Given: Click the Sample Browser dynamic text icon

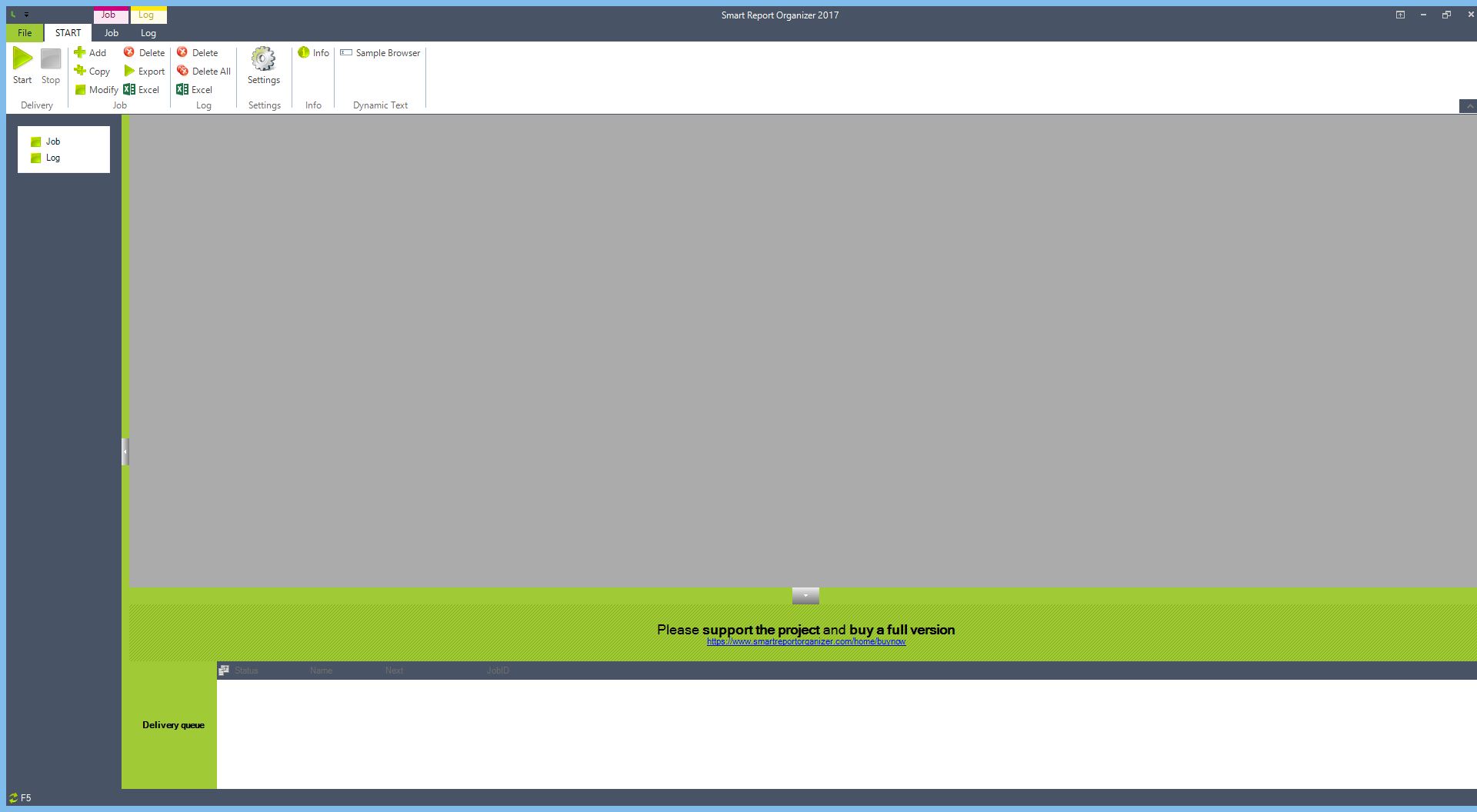Looking at the screenshot, I should [380, 53].
